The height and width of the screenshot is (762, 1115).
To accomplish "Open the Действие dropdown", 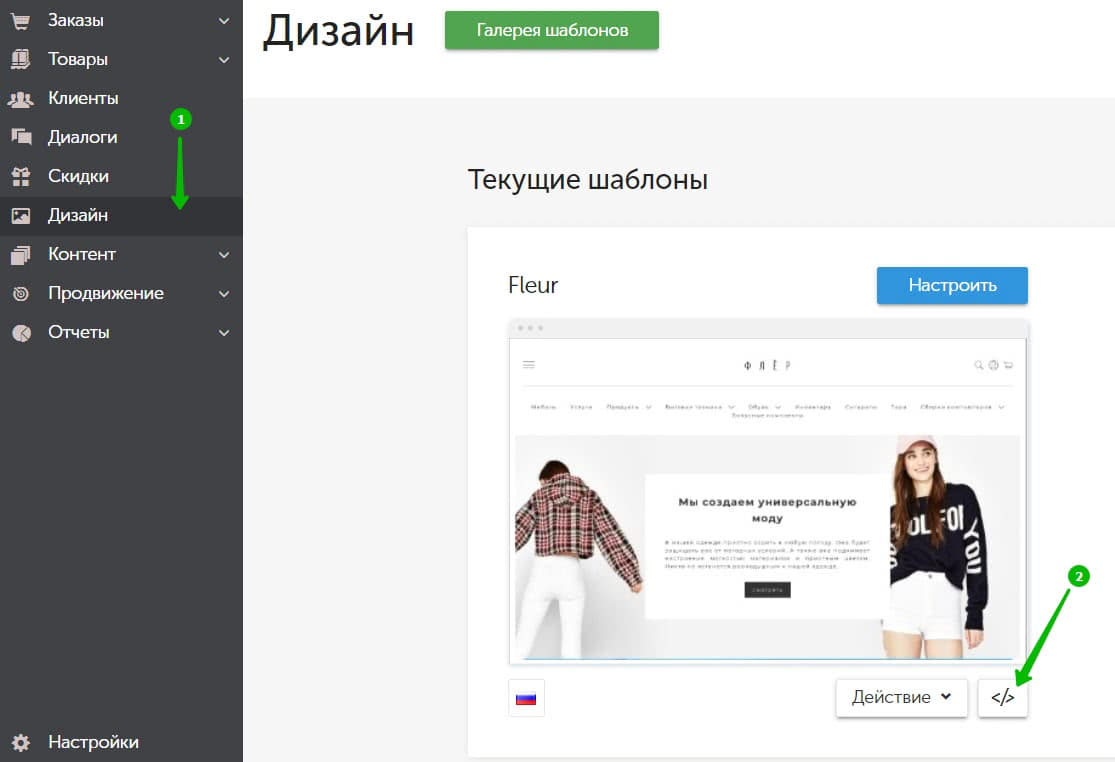I will point(901,698).
